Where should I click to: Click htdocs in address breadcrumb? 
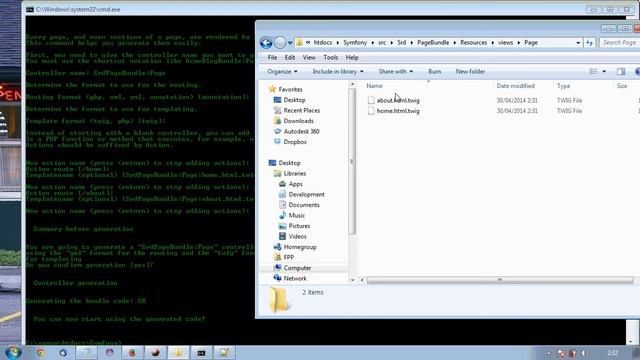pyautogui.click(x=323, y=42)
